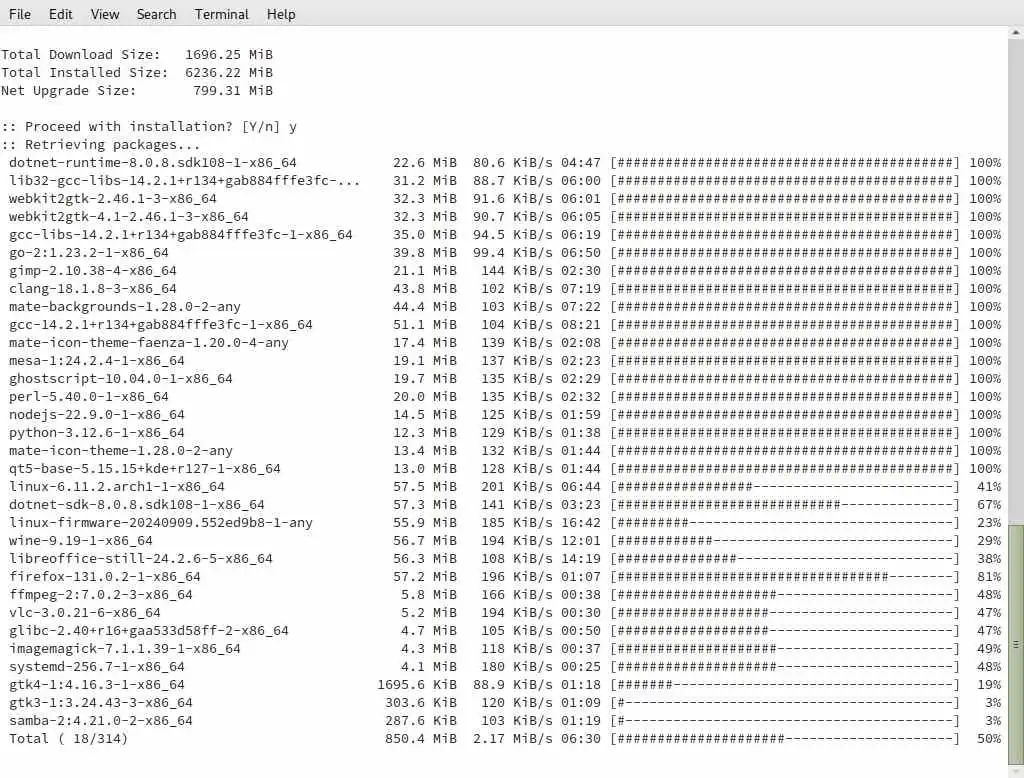Click package name gtk4-1:4.16.3-1-x86_64
The width and height of the screenshot is (1024, 778).
point(97,685)
